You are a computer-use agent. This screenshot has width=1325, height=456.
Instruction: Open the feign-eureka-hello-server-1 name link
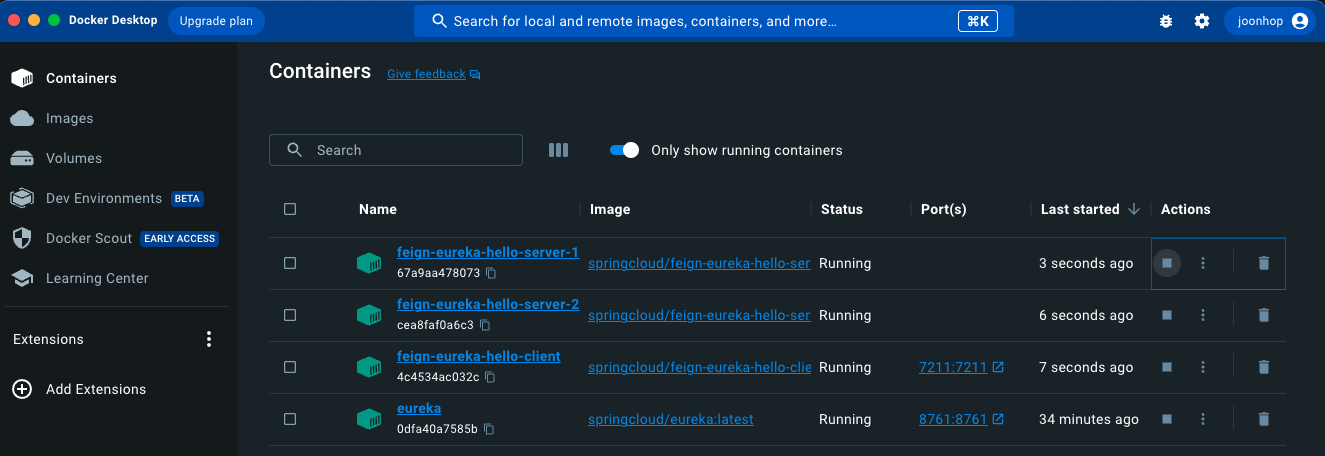[488, 253]
